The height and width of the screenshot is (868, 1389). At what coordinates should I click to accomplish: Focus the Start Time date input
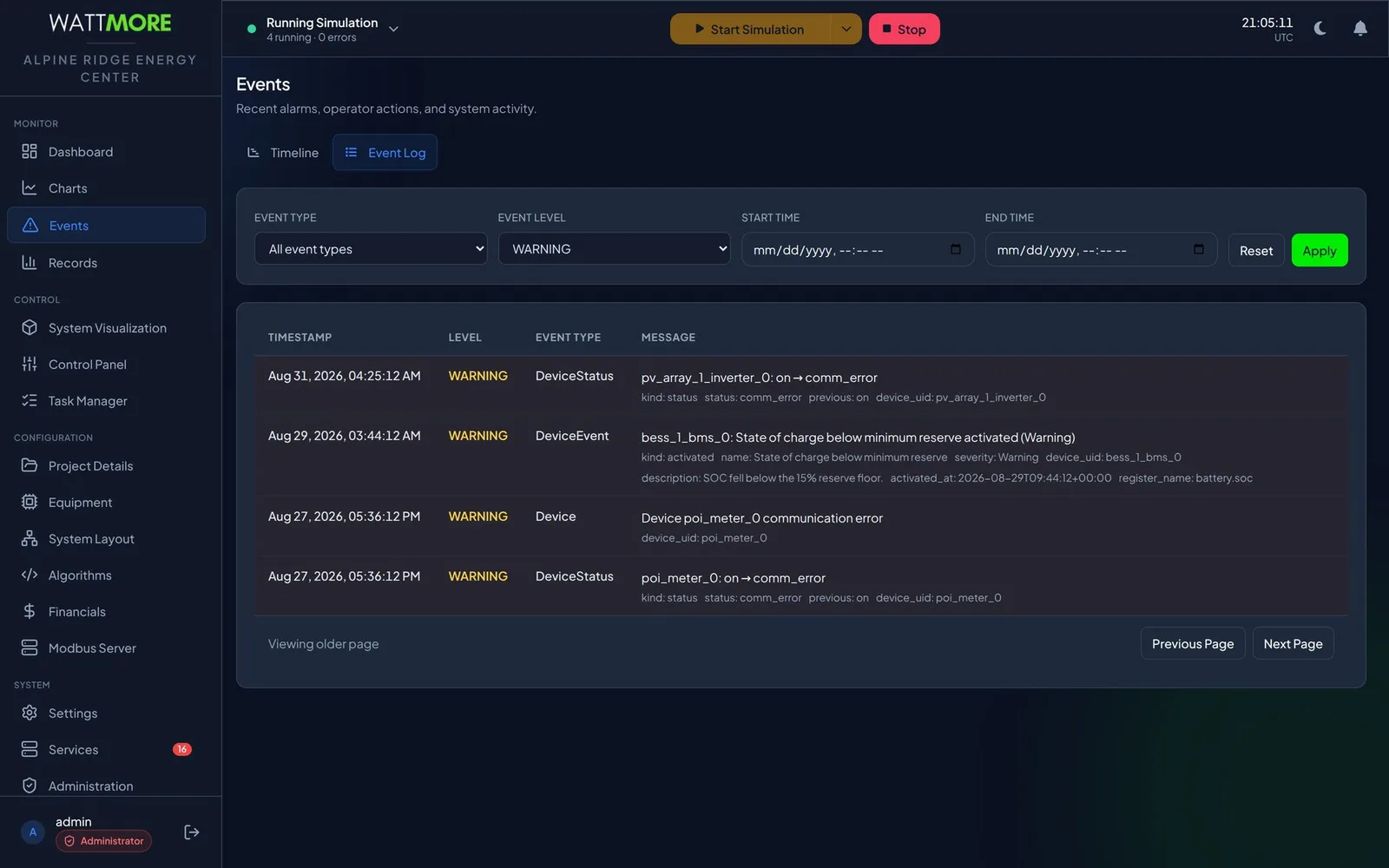pyautogui.click(x=857, y=250)
